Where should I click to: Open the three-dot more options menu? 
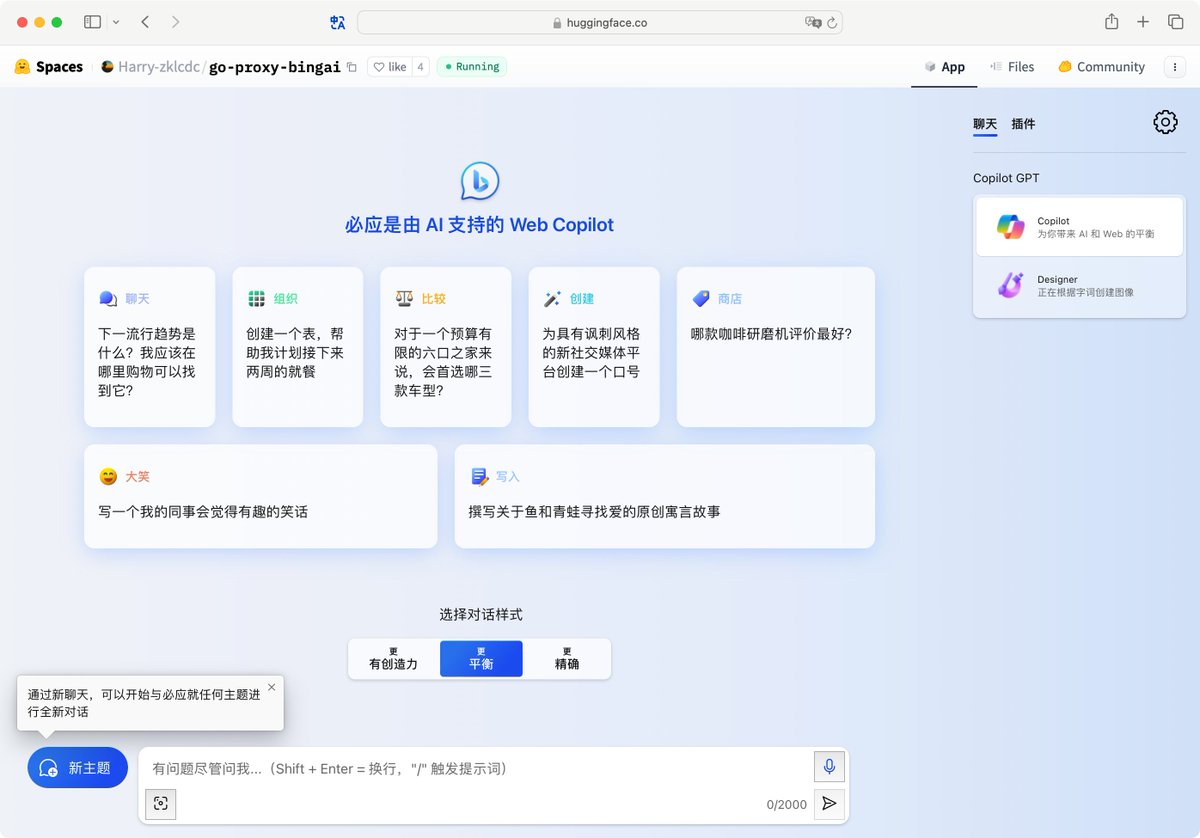pyautogui.click(x=1174, y=67)
